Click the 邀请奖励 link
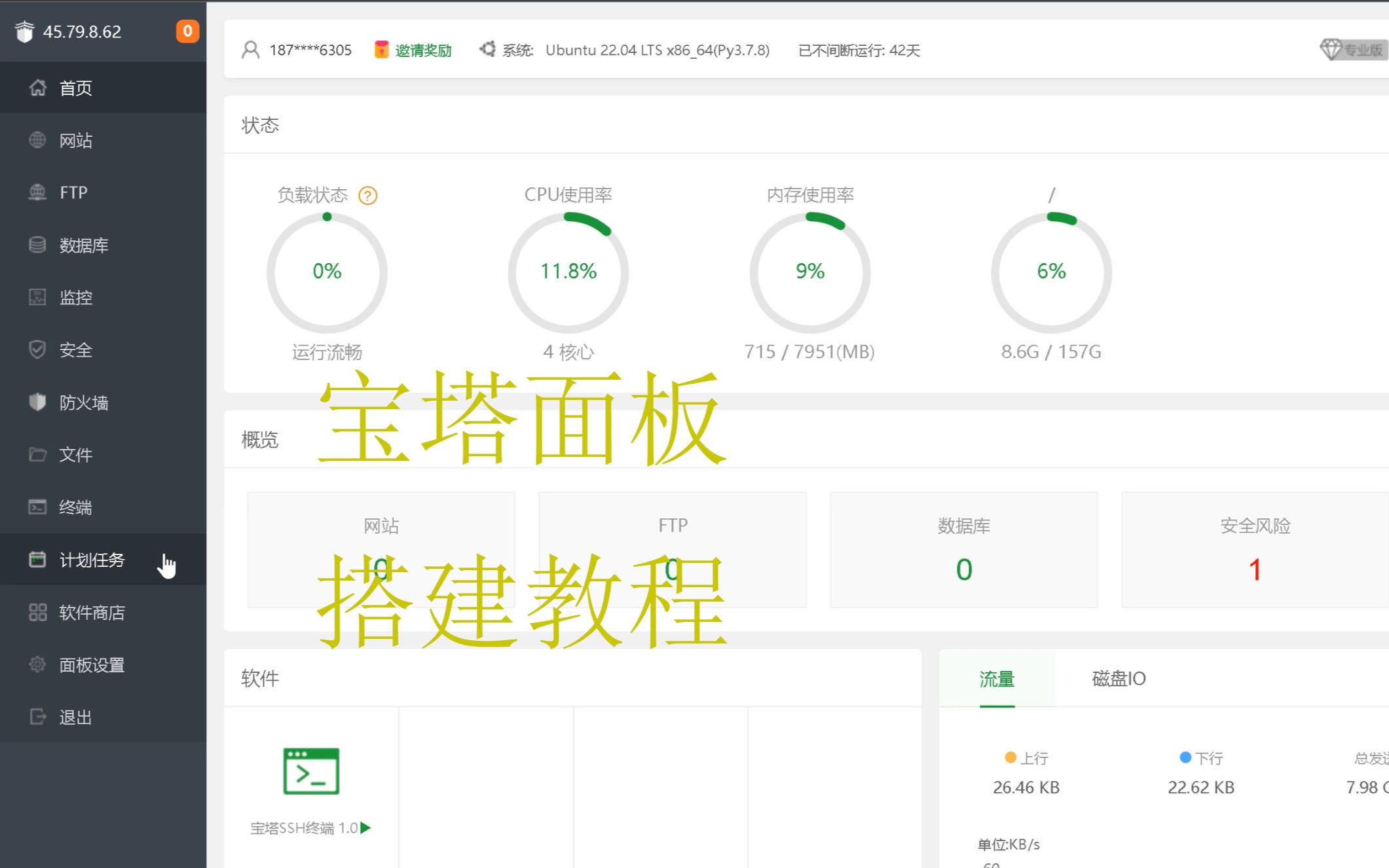This screenshot has width=1389, height=868. click(x=423, y=50)
